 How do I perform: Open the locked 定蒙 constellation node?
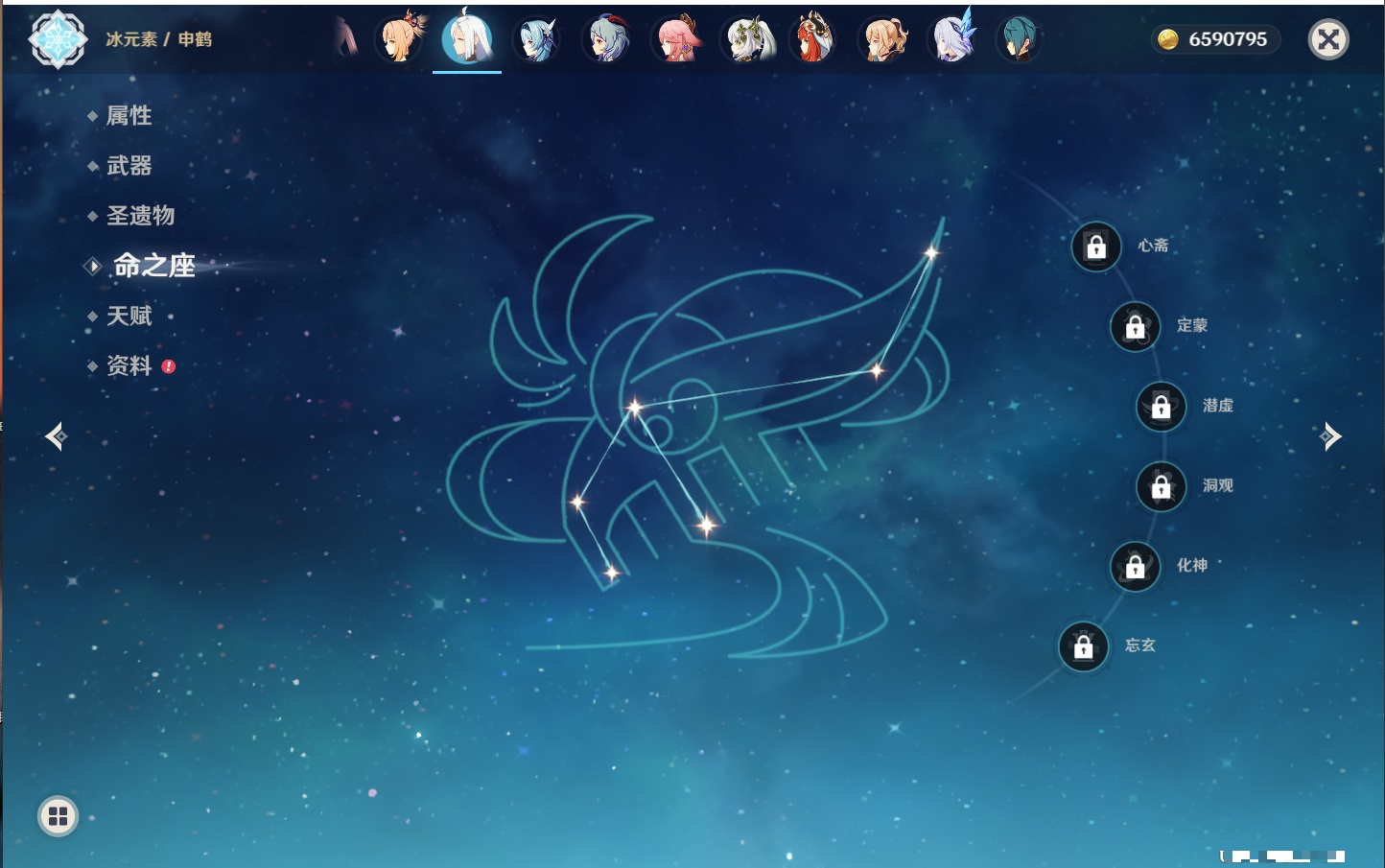tap(1135, 327)
